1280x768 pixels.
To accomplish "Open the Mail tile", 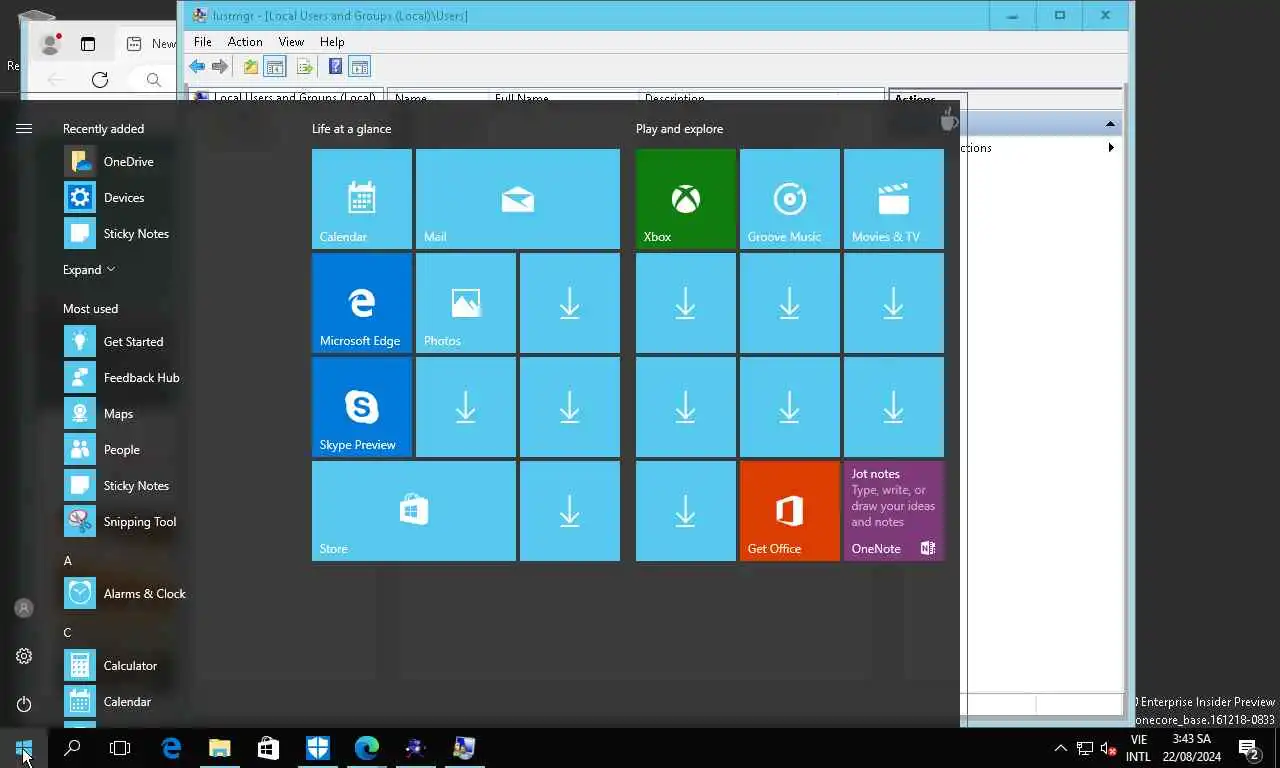I will [518, 199].
